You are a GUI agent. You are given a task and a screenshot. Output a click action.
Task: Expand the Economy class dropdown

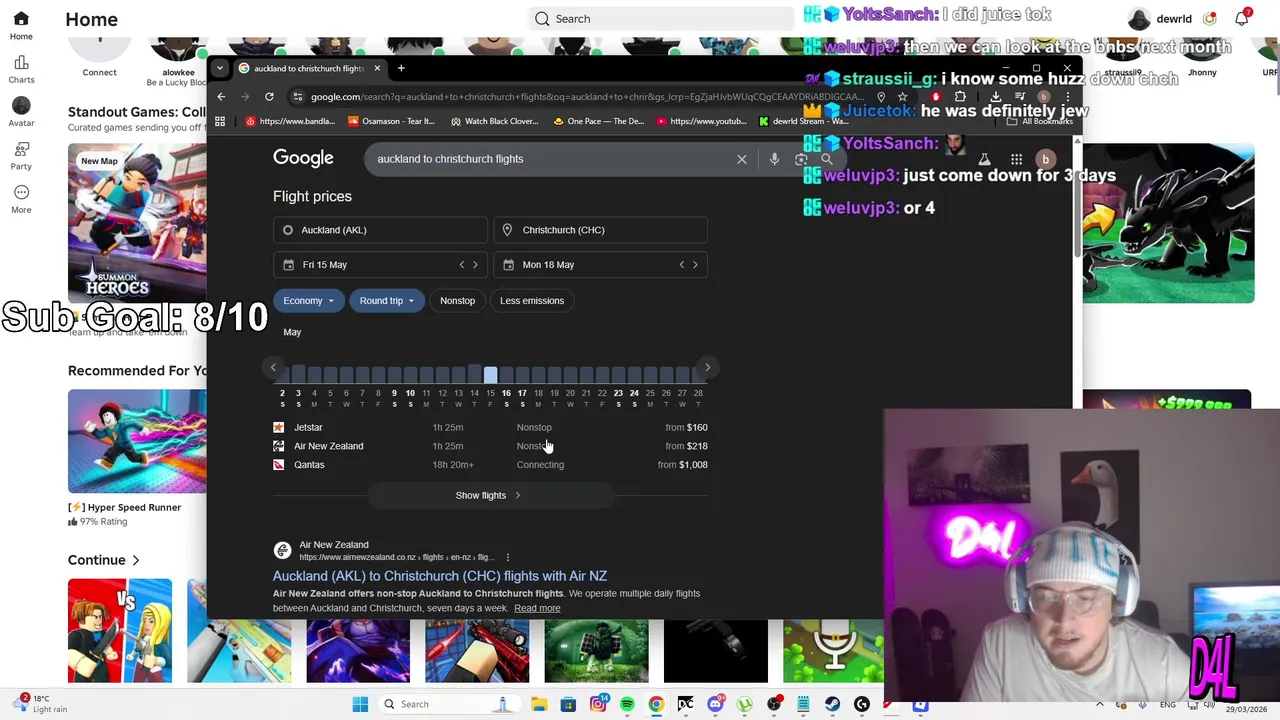pyautogui.click(x=308, y=301)
